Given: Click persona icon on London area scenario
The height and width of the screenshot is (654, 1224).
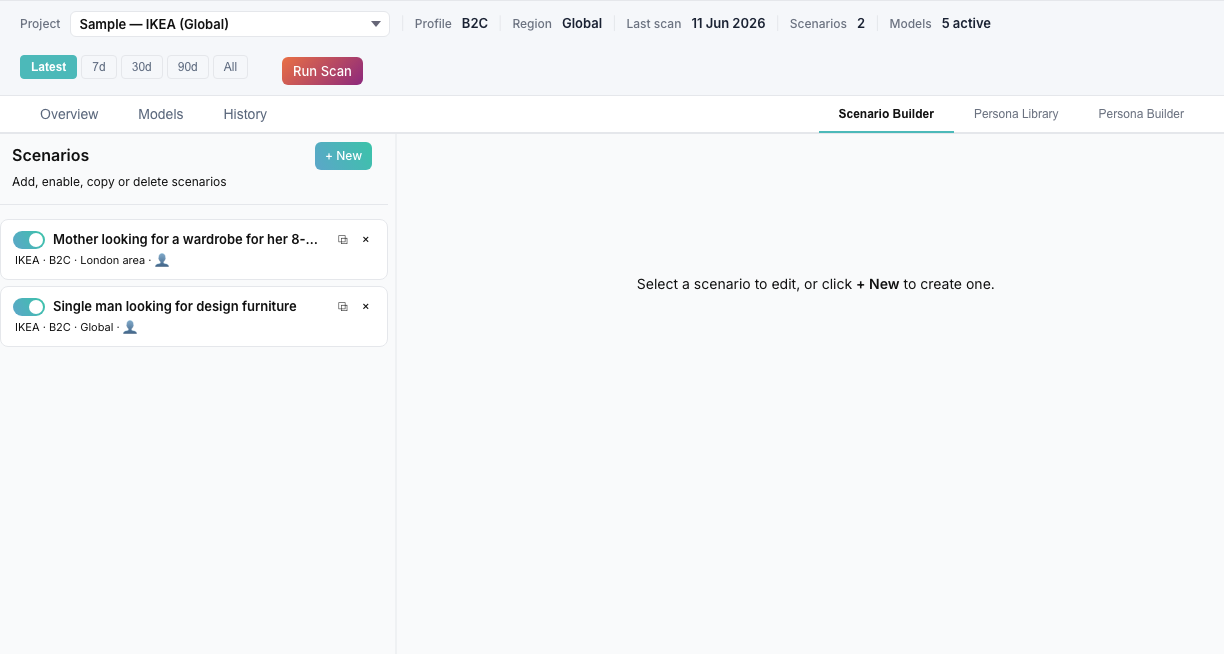Looking at the screenshot, I should [x=162, y=260].
